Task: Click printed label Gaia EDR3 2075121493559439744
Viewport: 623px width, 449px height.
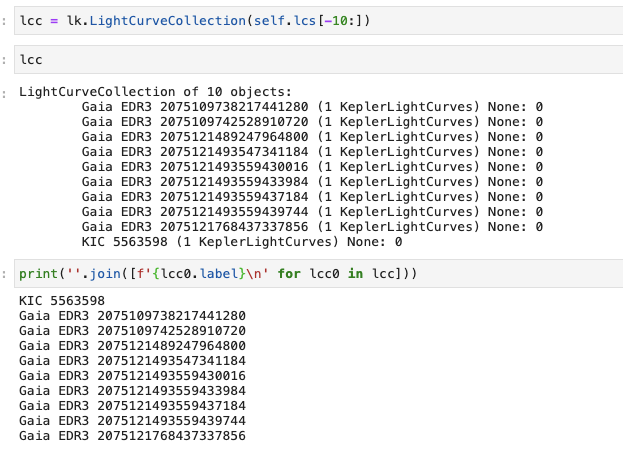Action: [x=132, y=421]
